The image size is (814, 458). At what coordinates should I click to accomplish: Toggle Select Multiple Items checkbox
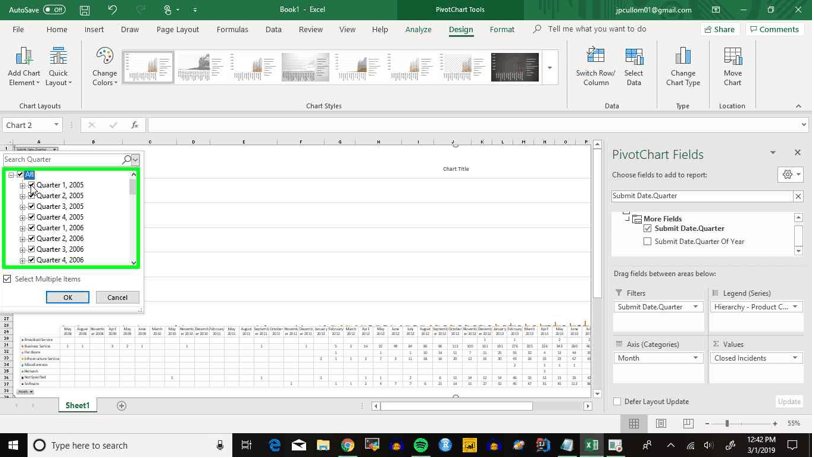click(x=7, y=279)
